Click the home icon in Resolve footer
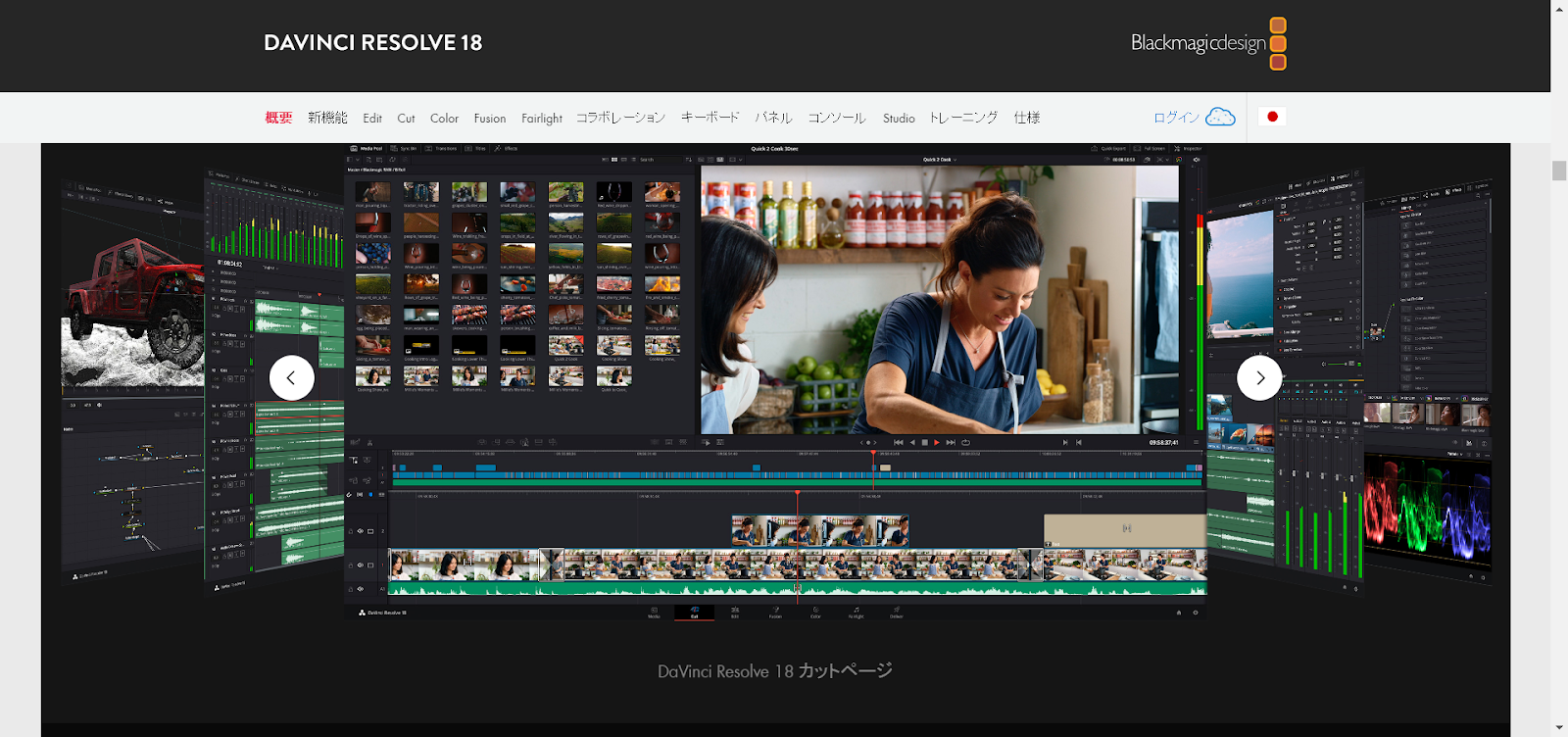 pyautogui.click(x=1179, y=613)
